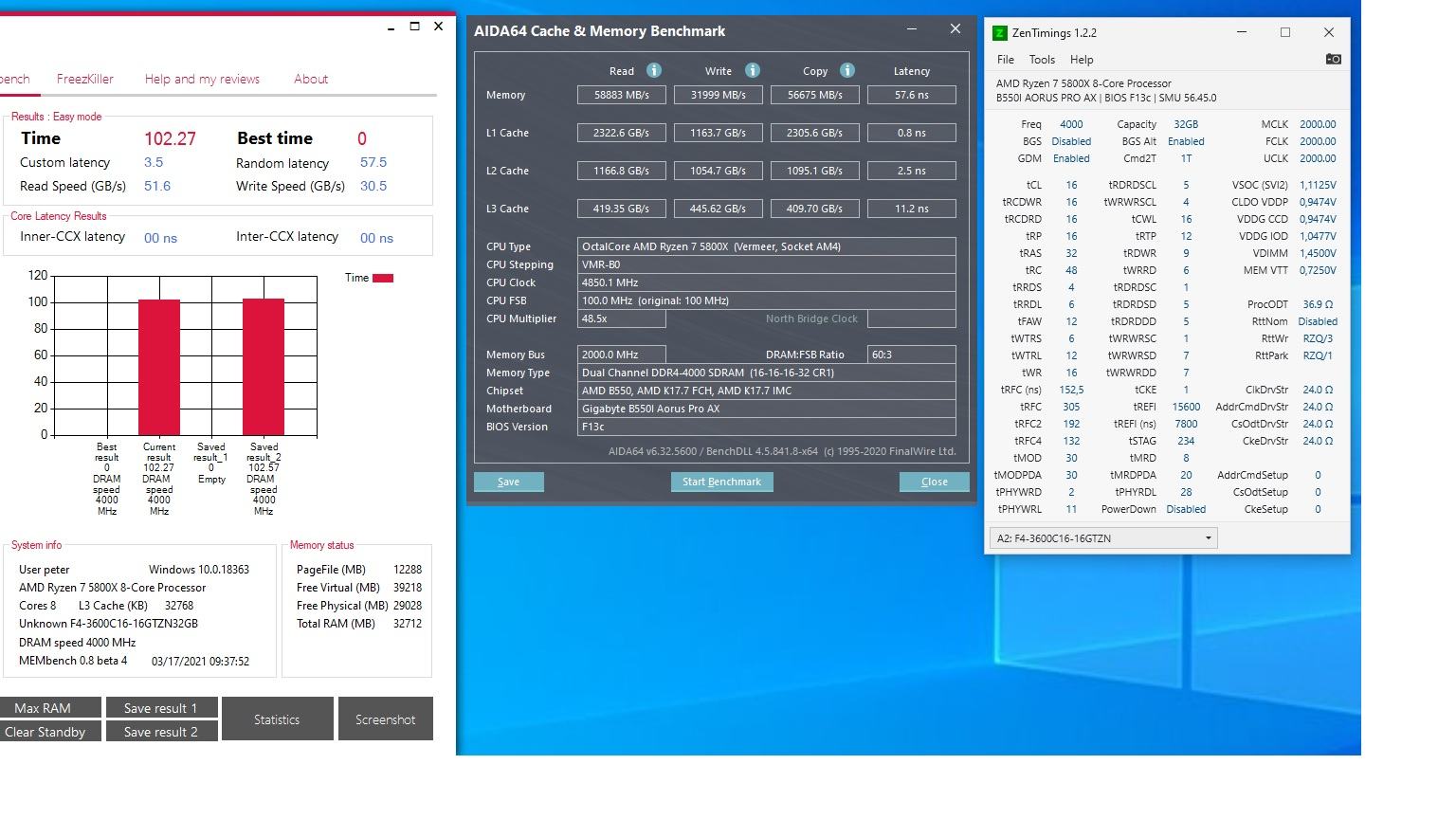The height and width of the screenshot is (819, 1456).
Task: Minimize the MEMbench window
Action: tap(391, 27)
